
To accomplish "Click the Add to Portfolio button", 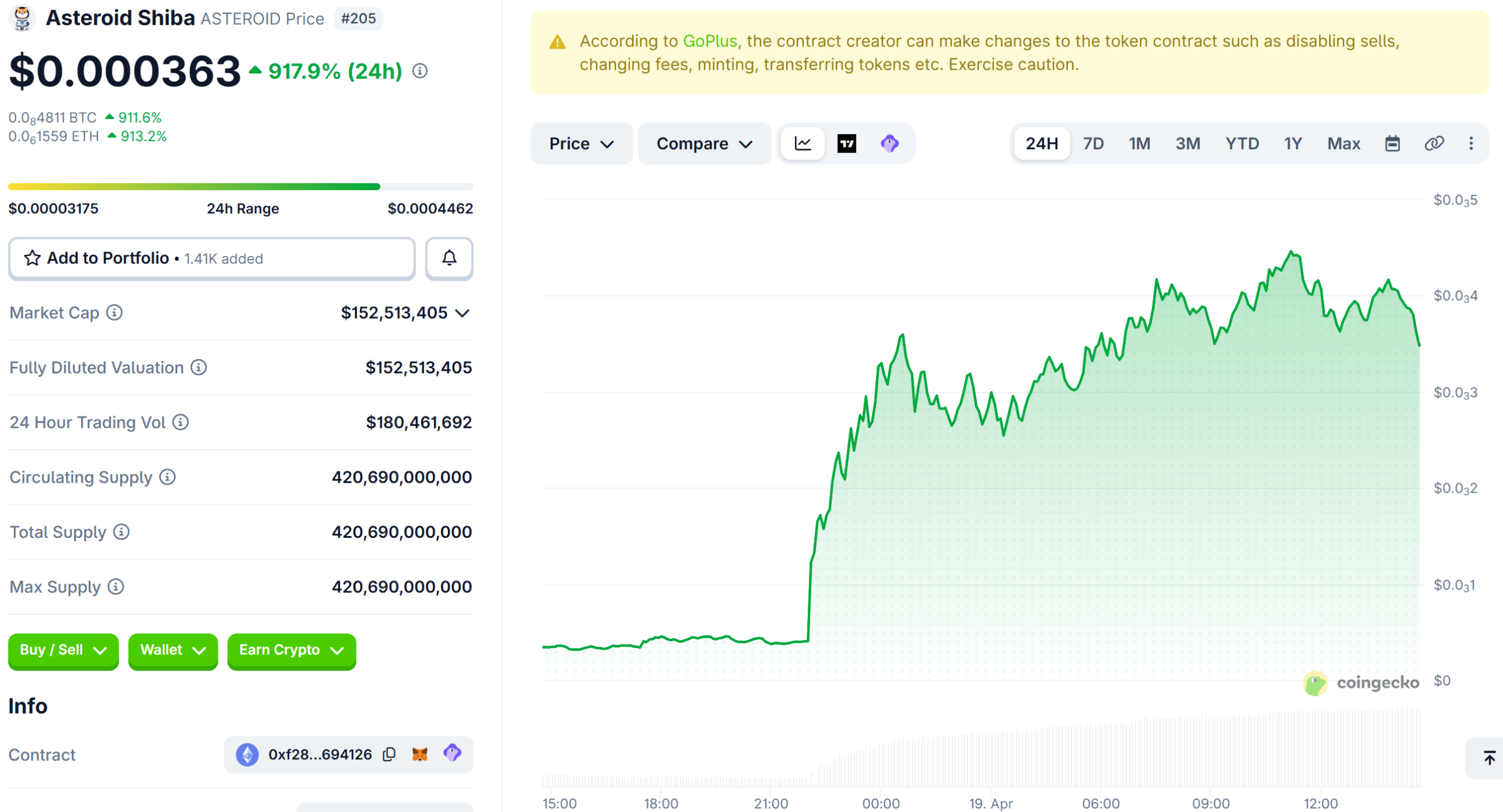I will tap(108, 258).
